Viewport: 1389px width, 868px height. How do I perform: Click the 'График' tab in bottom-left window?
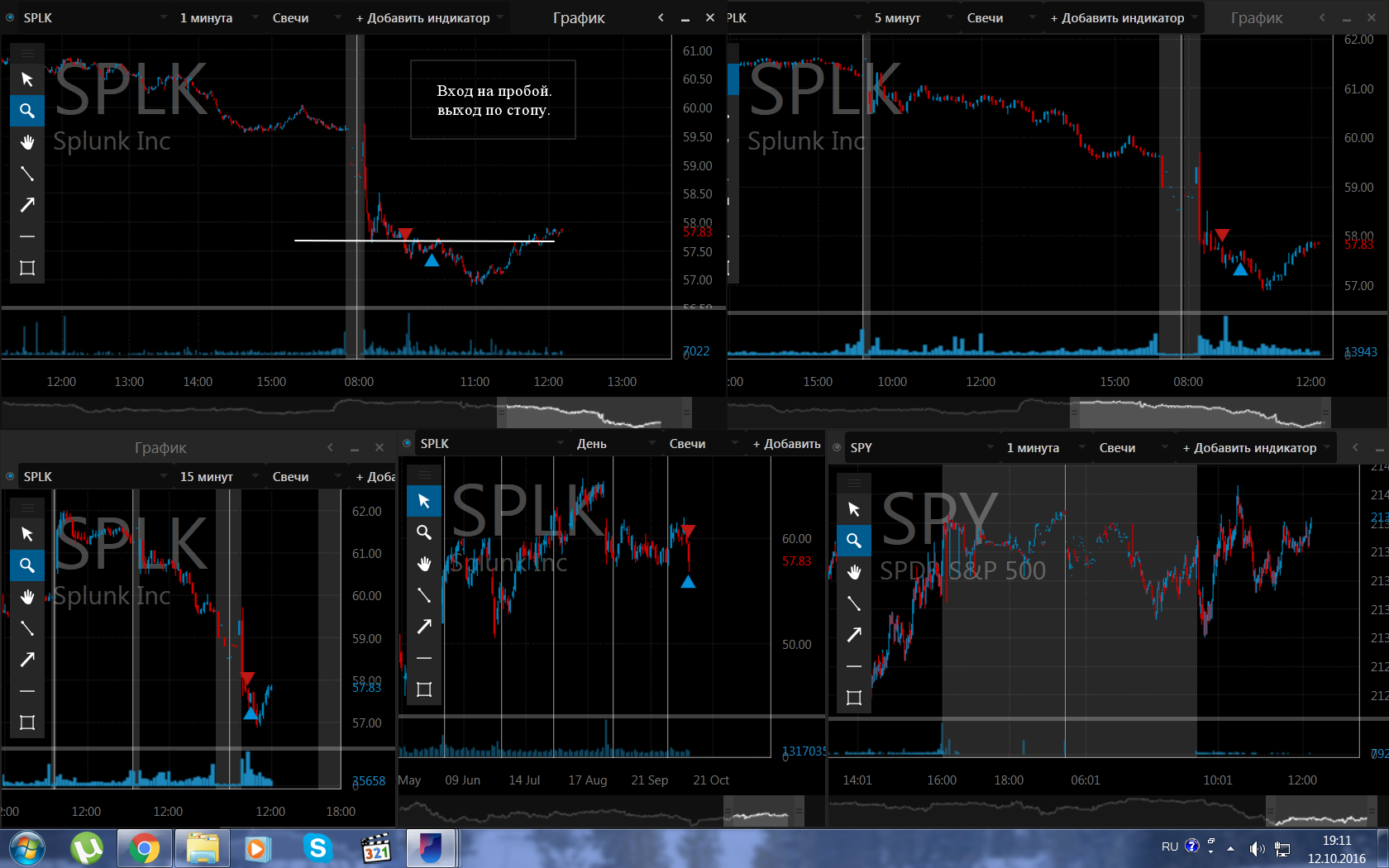(x=160, y=447)
